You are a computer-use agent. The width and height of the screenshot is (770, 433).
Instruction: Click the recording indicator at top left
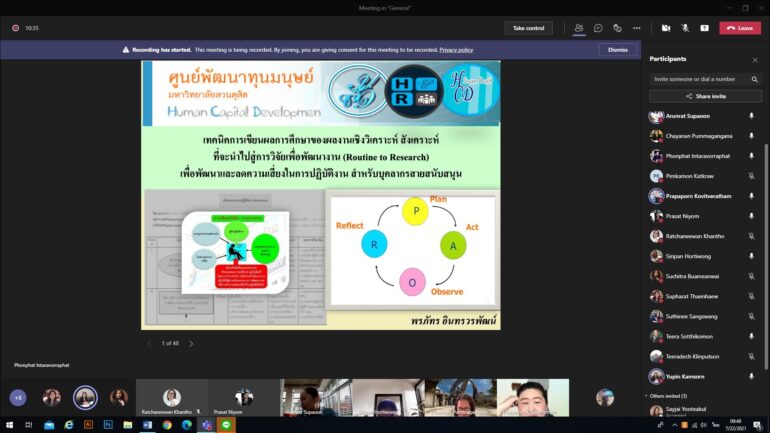coord(15,28)
